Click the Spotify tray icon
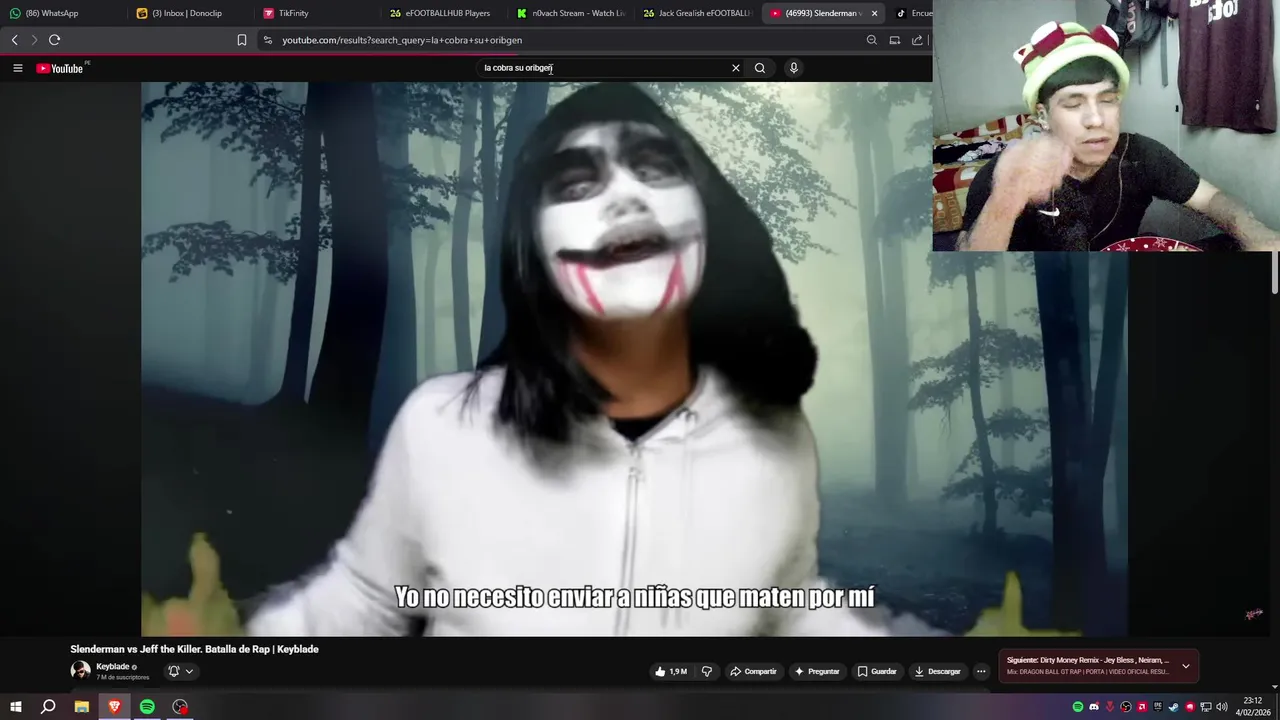This screenshot has height=720, width=1280. pyautogui.click(x=1078, y=707)
